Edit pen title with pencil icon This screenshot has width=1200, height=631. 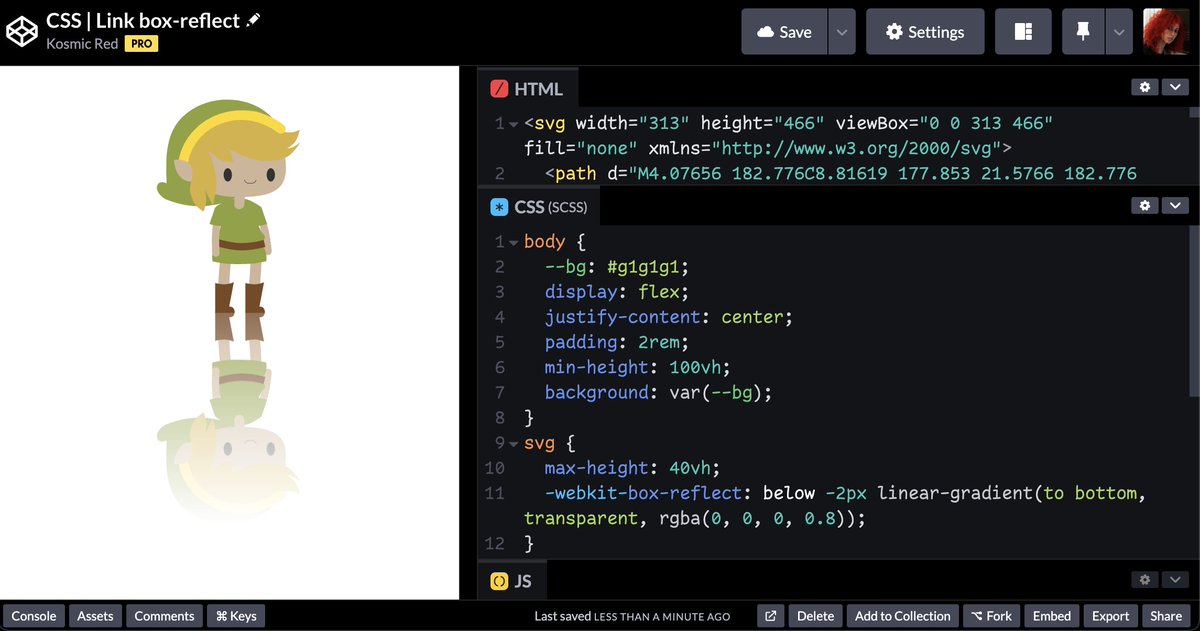(x=254, y=20)
